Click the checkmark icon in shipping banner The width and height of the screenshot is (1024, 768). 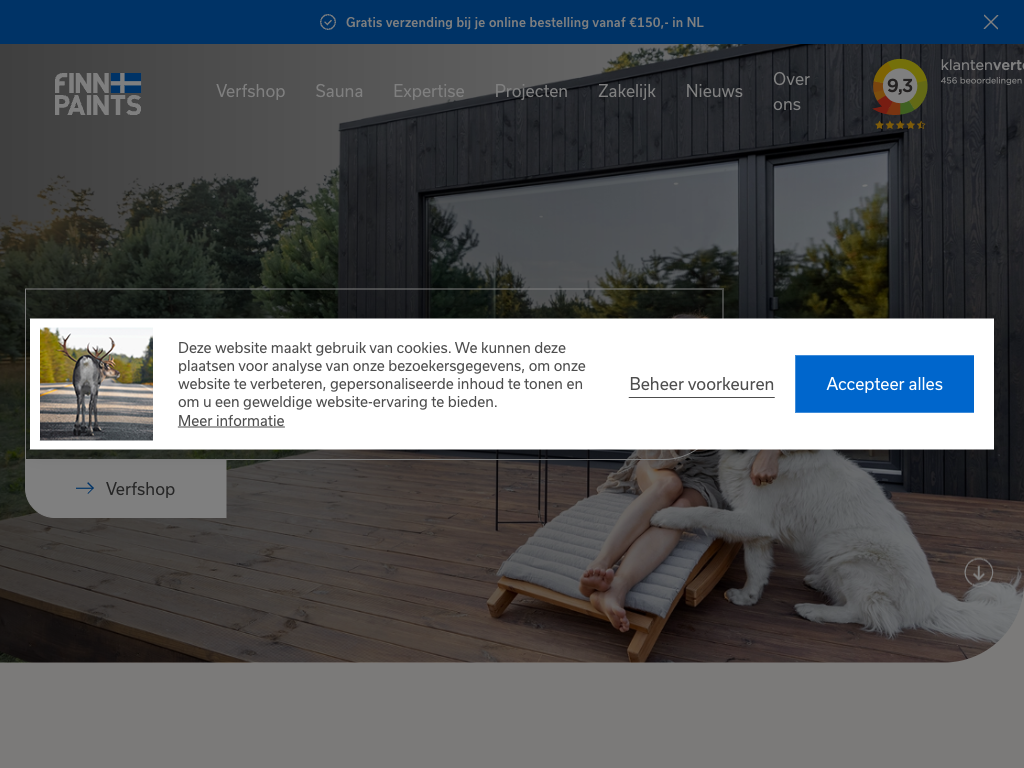coord(328,22)
